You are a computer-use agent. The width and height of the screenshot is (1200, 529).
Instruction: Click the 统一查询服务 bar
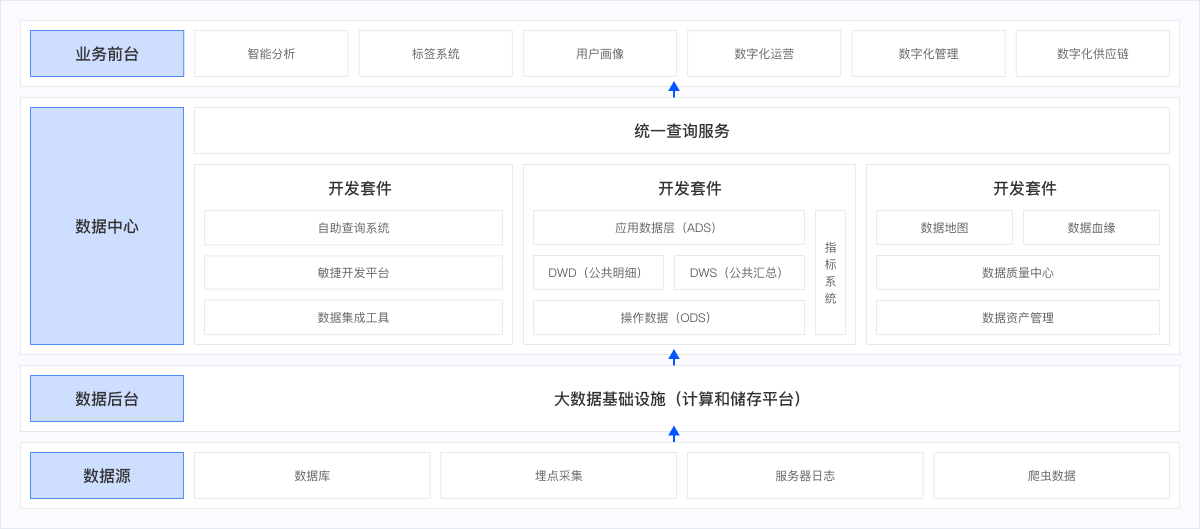[681, 131]
